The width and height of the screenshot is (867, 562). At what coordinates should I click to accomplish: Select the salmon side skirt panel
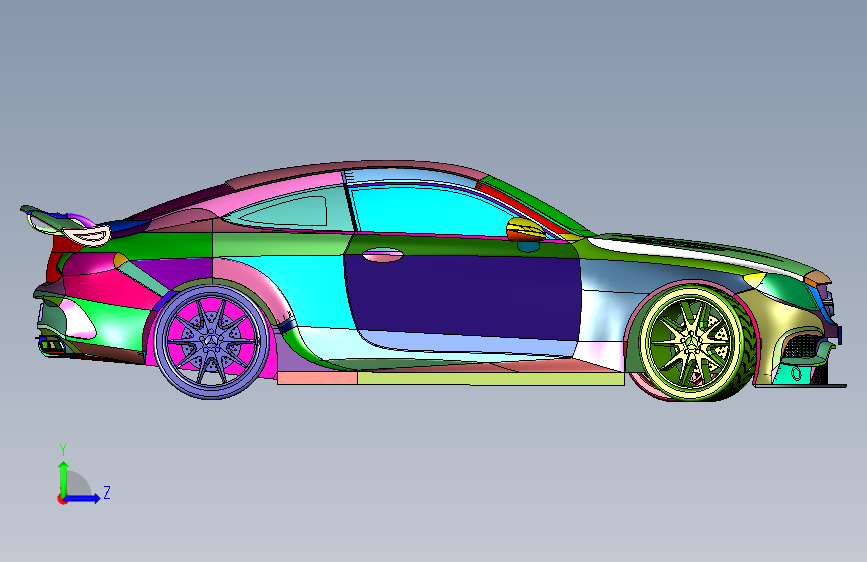click(x=317, y=378)
